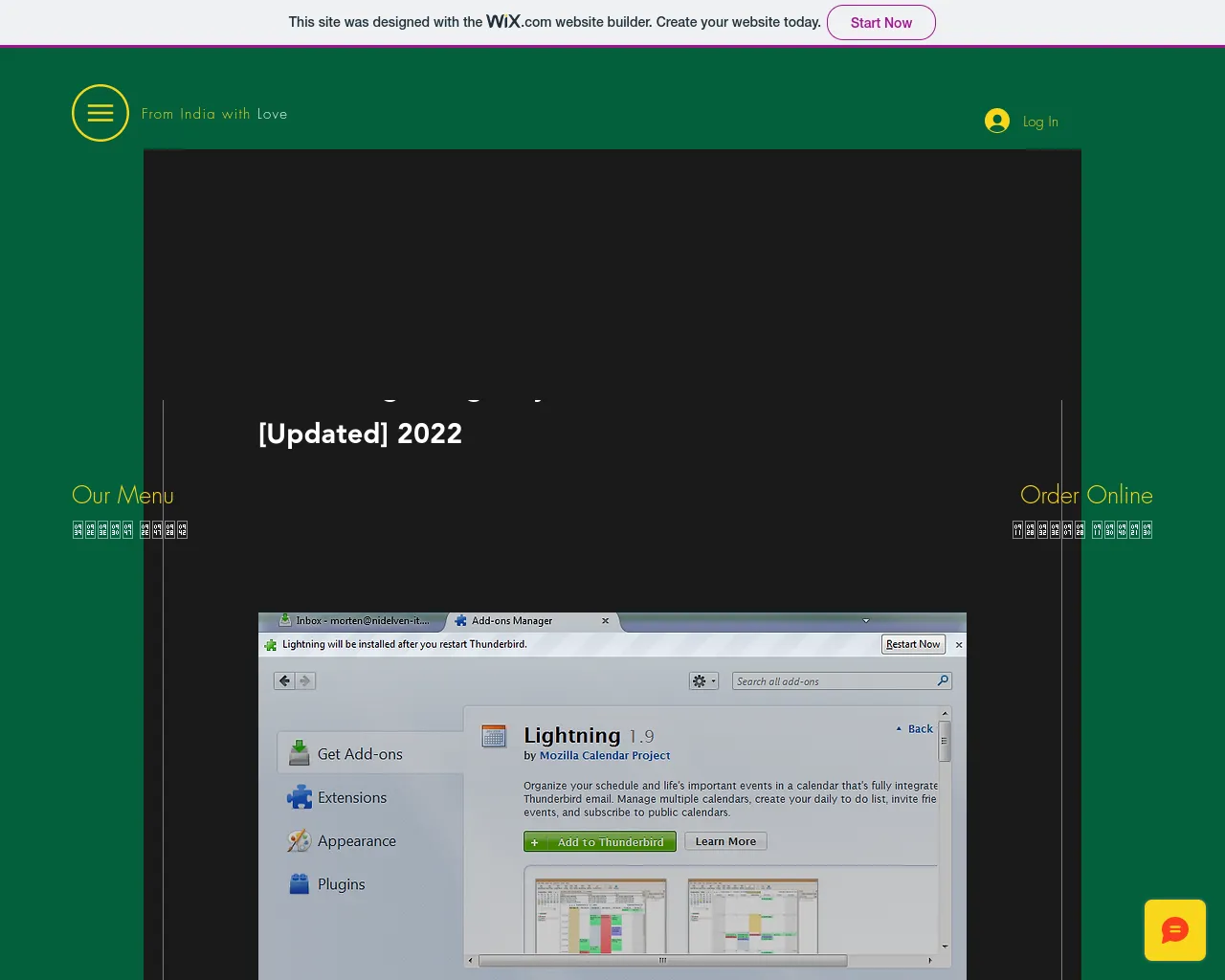Open the gear tools dropdown

[703, 681]
